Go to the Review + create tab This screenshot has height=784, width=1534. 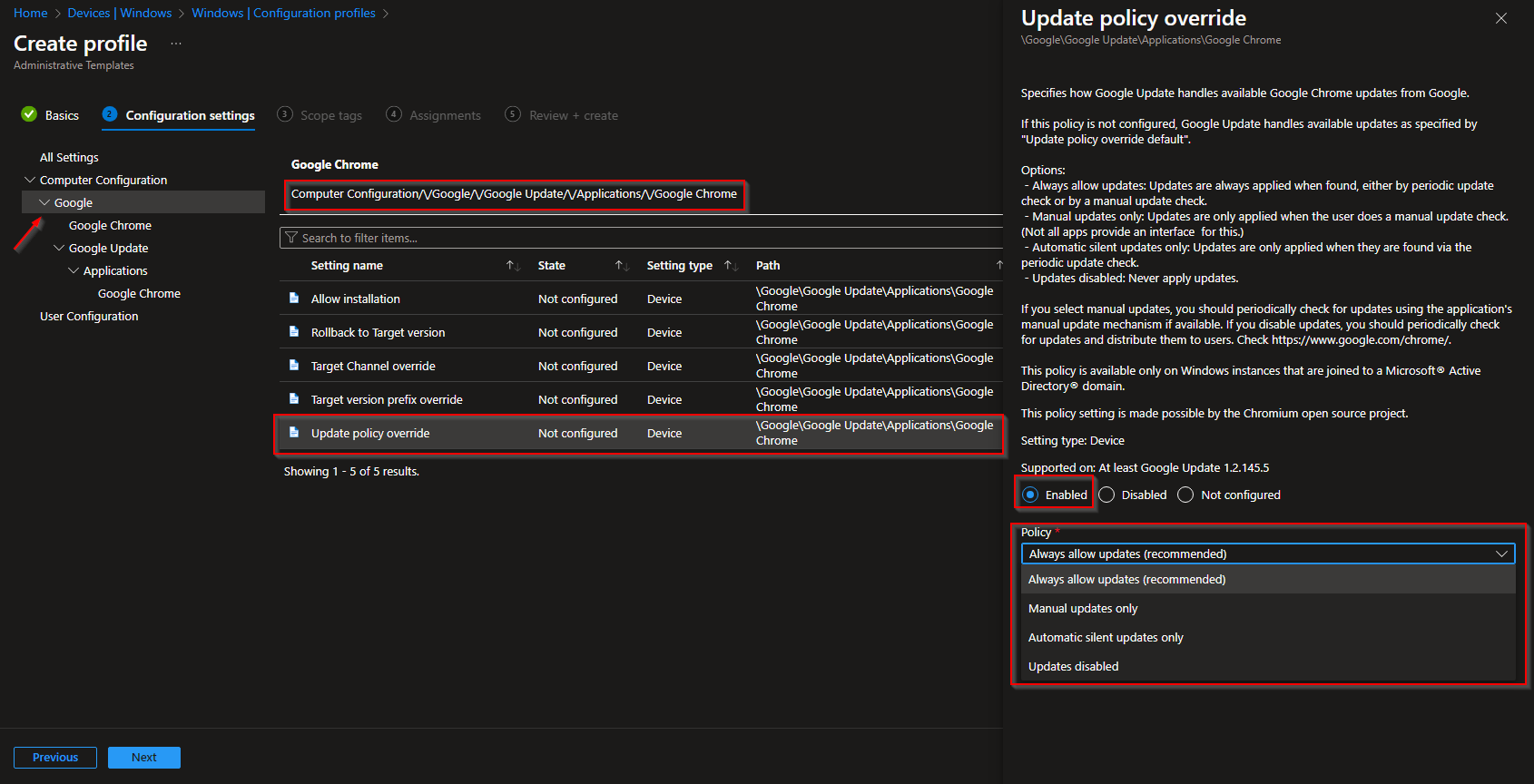coord(562,115)
